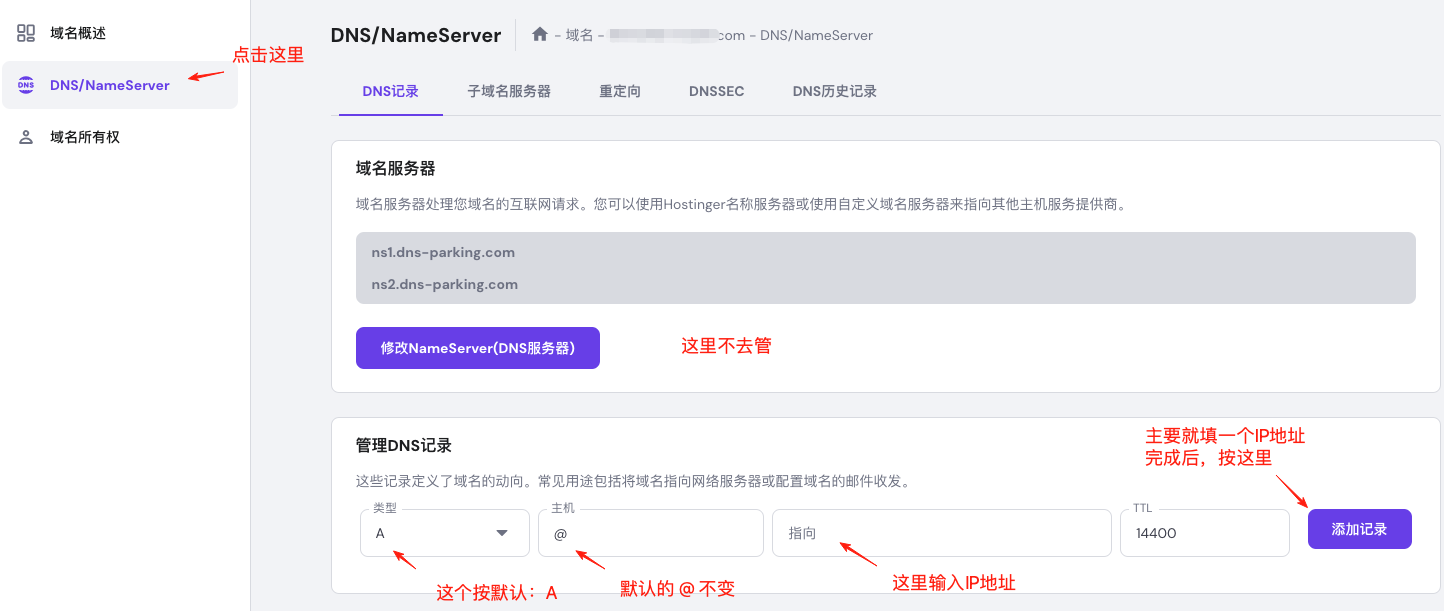Click the person icon beside 域名所有权
Viewport: 1444px width, 611px height.
coord(26,137)
